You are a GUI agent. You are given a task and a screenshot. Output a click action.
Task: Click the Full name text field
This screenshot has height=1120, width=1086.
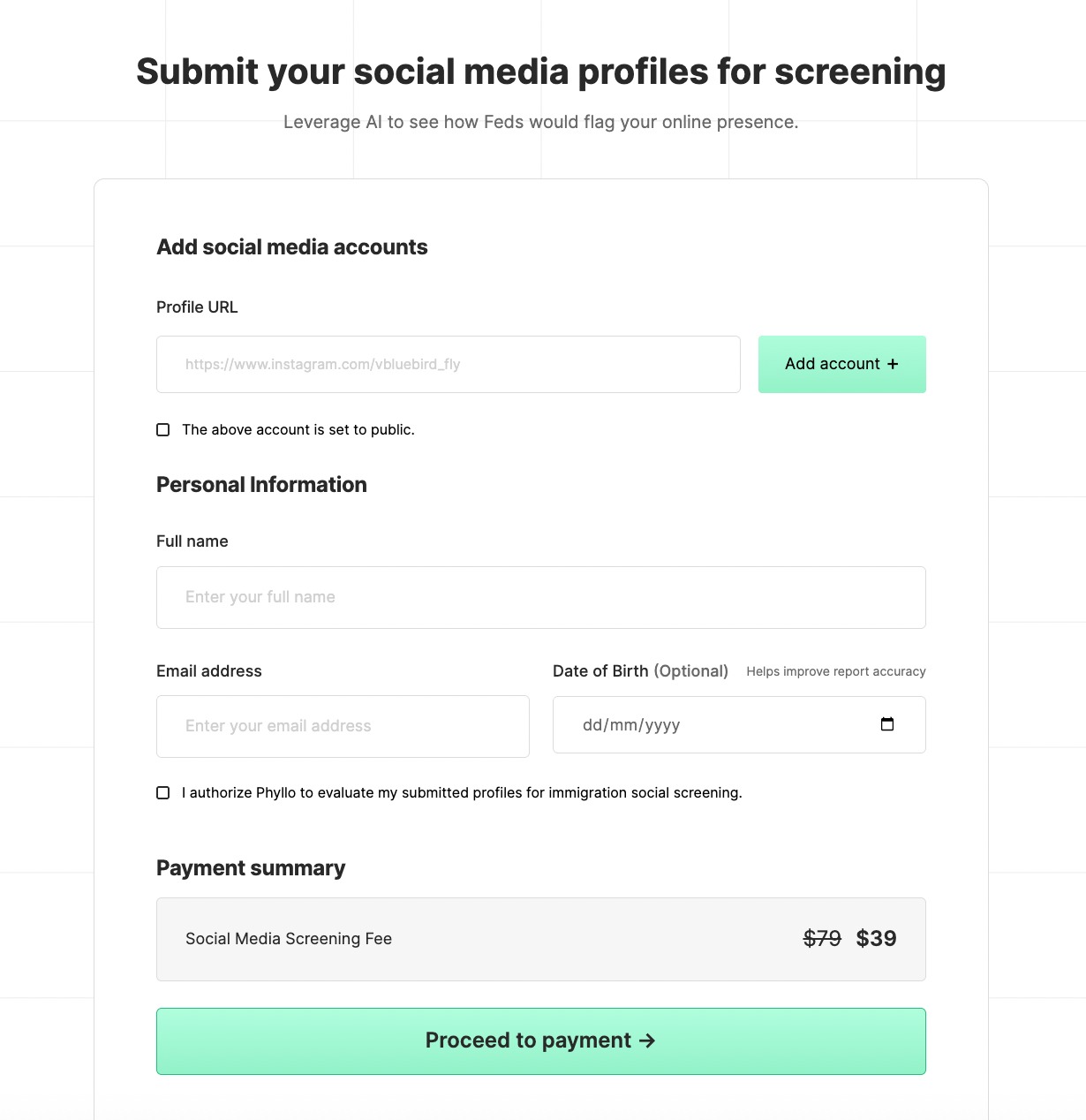(540, 597)
